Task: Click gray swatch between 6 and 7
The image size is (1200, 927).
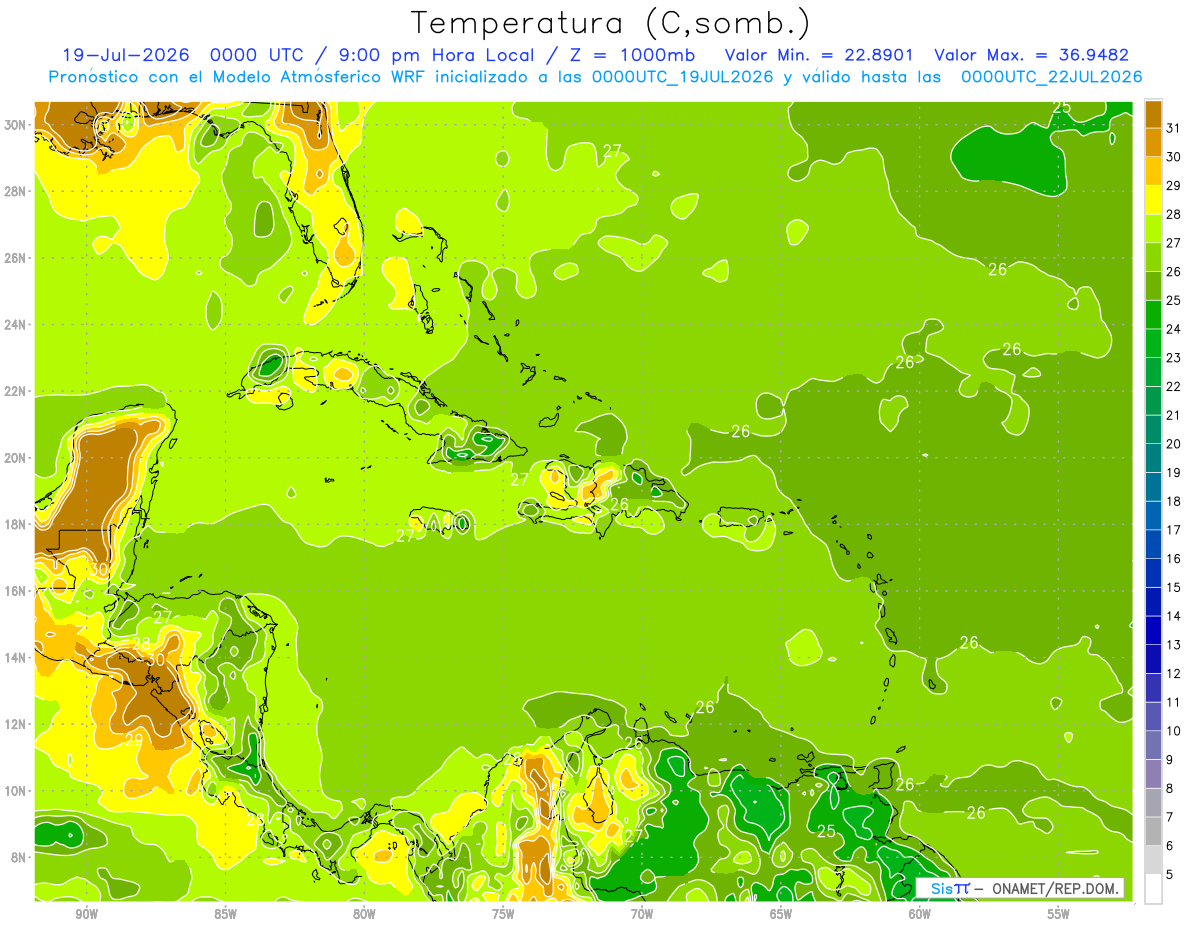Action: click(x=1153, y=831)
